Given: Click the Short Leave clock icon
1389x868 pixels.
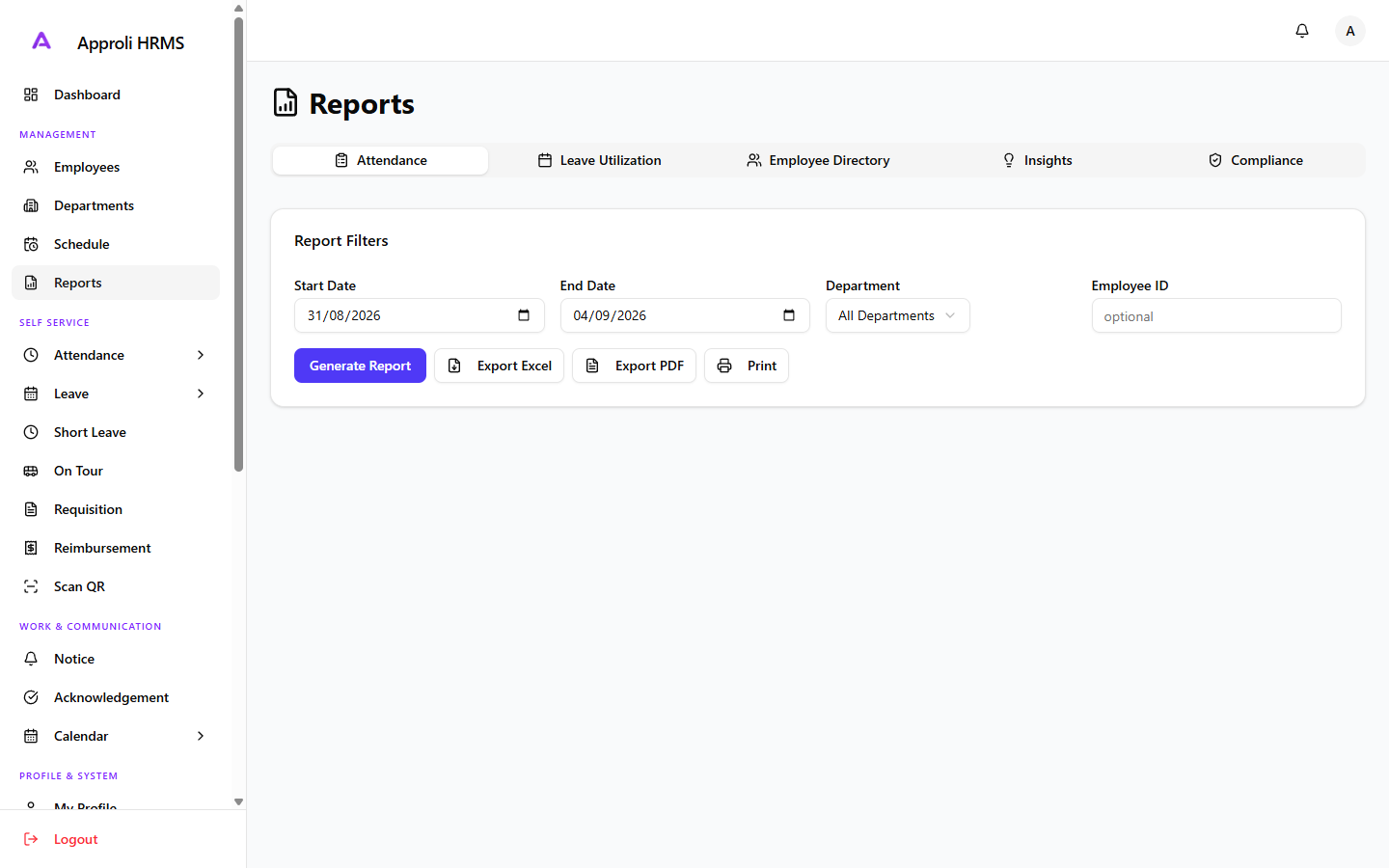Looking at the screenshot, I should pos(31,432).
